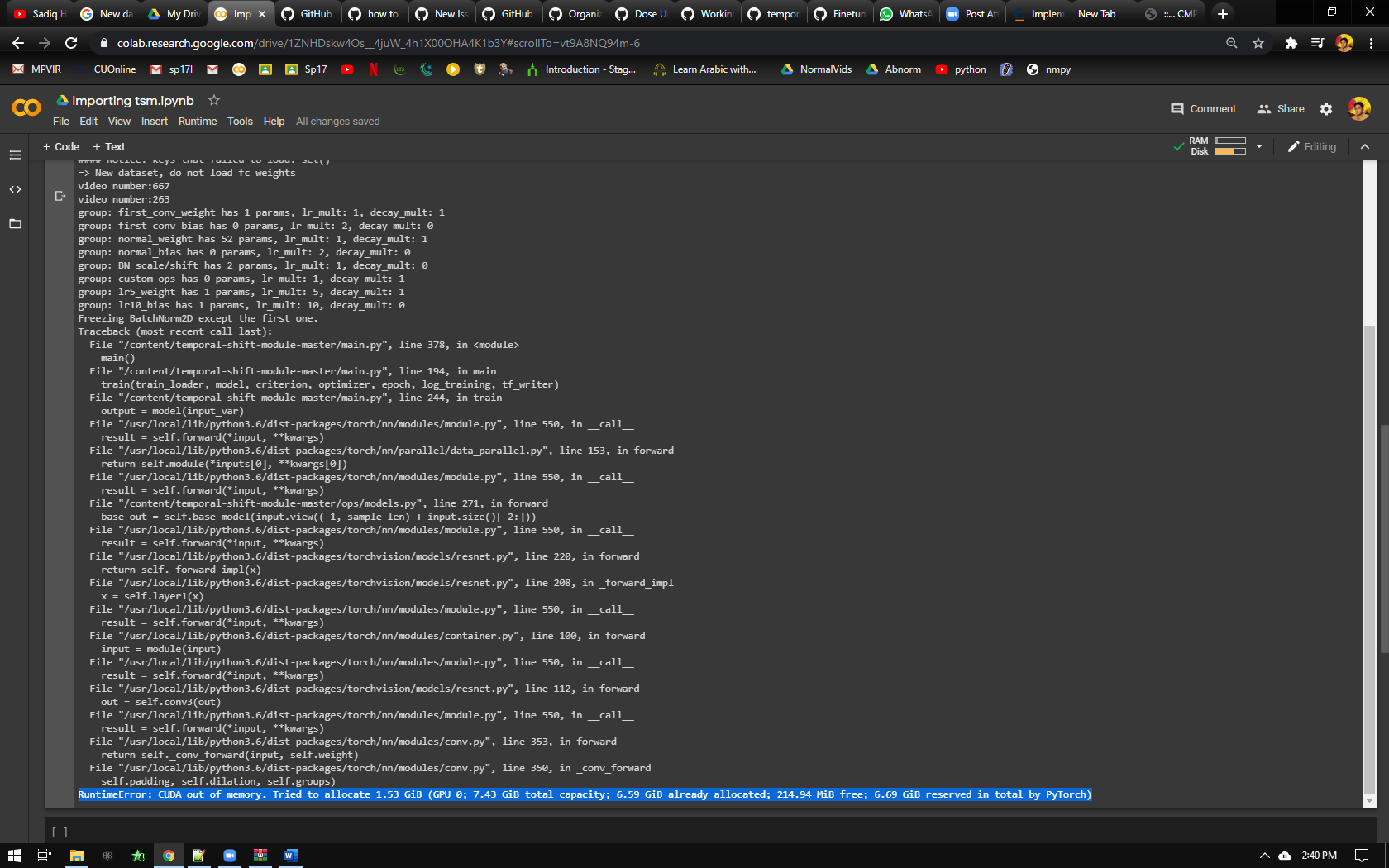Star the Importing tsm.ipynb notebook
Viewport: 1389px width, 868px height.
click(x=213, y=100)
